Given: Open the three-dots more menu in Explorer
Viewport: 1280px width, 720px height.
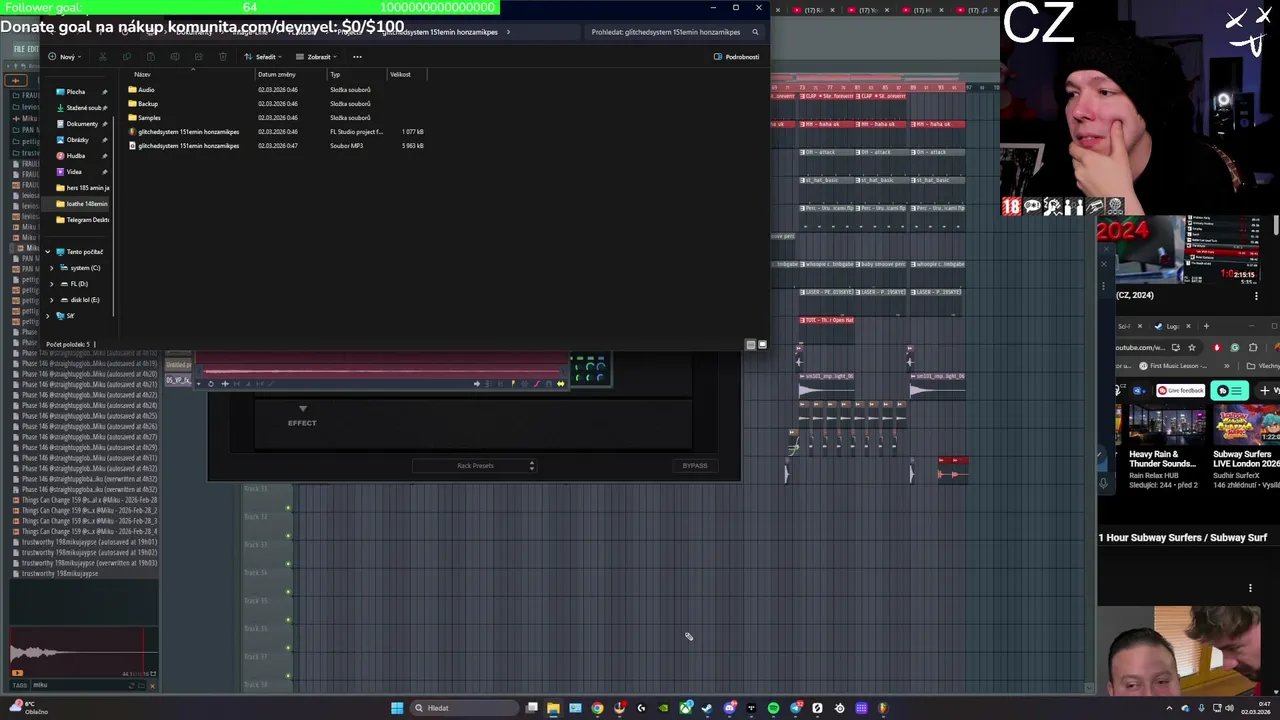Looking at the screenshot, I should pyautogui.click(x=357, y=57).
